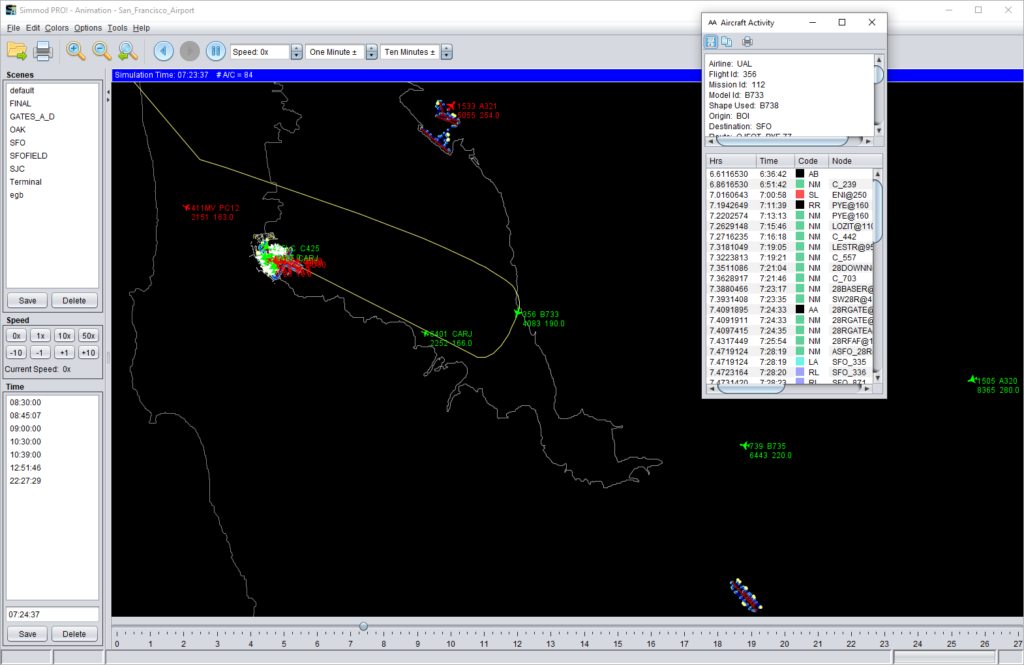Viewport: 1024px width, 665px height.
Task: Print from the Aircraft Activity window
Action: tap(747, 42)
